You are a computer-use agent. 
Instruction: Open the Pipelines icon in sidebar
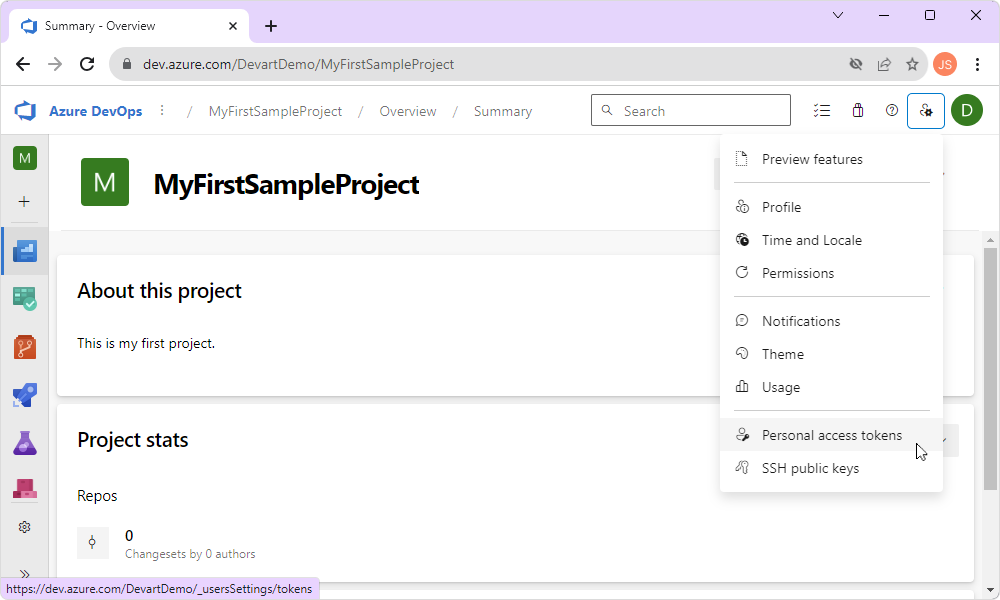pos(25,395)
